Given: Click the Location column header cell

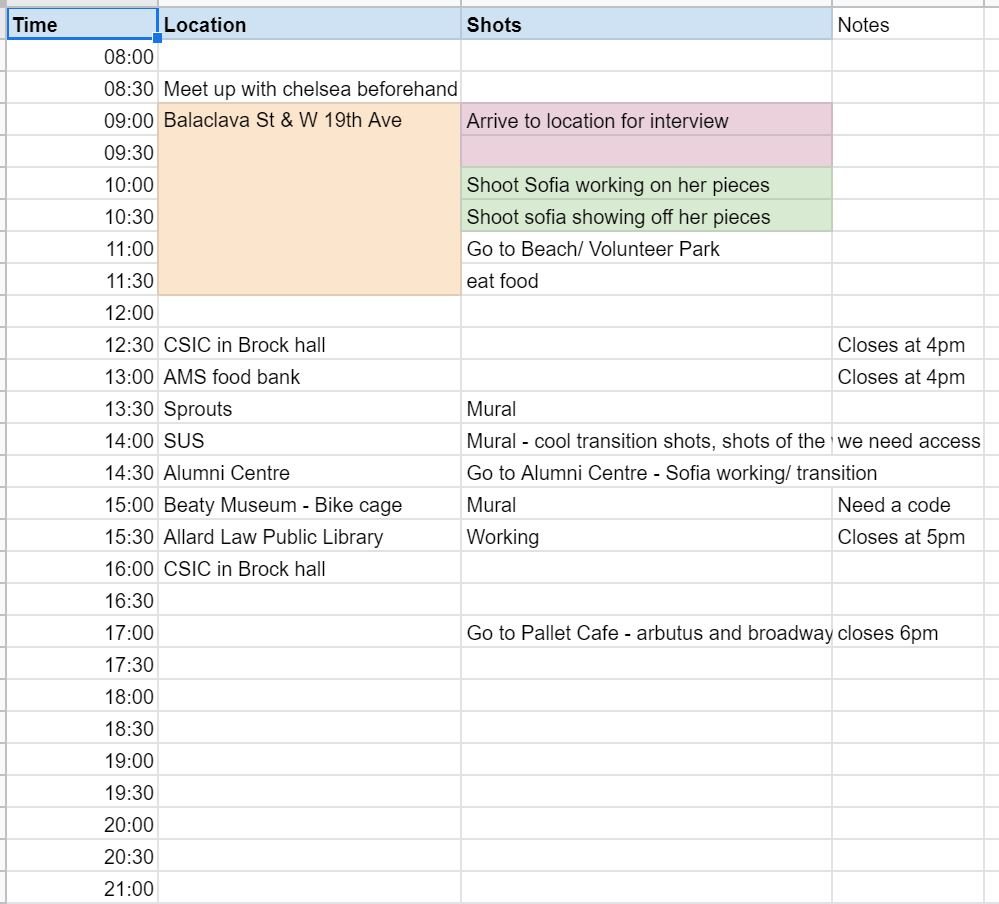Looking at the screenshot, I should click(x=309, y=25).
